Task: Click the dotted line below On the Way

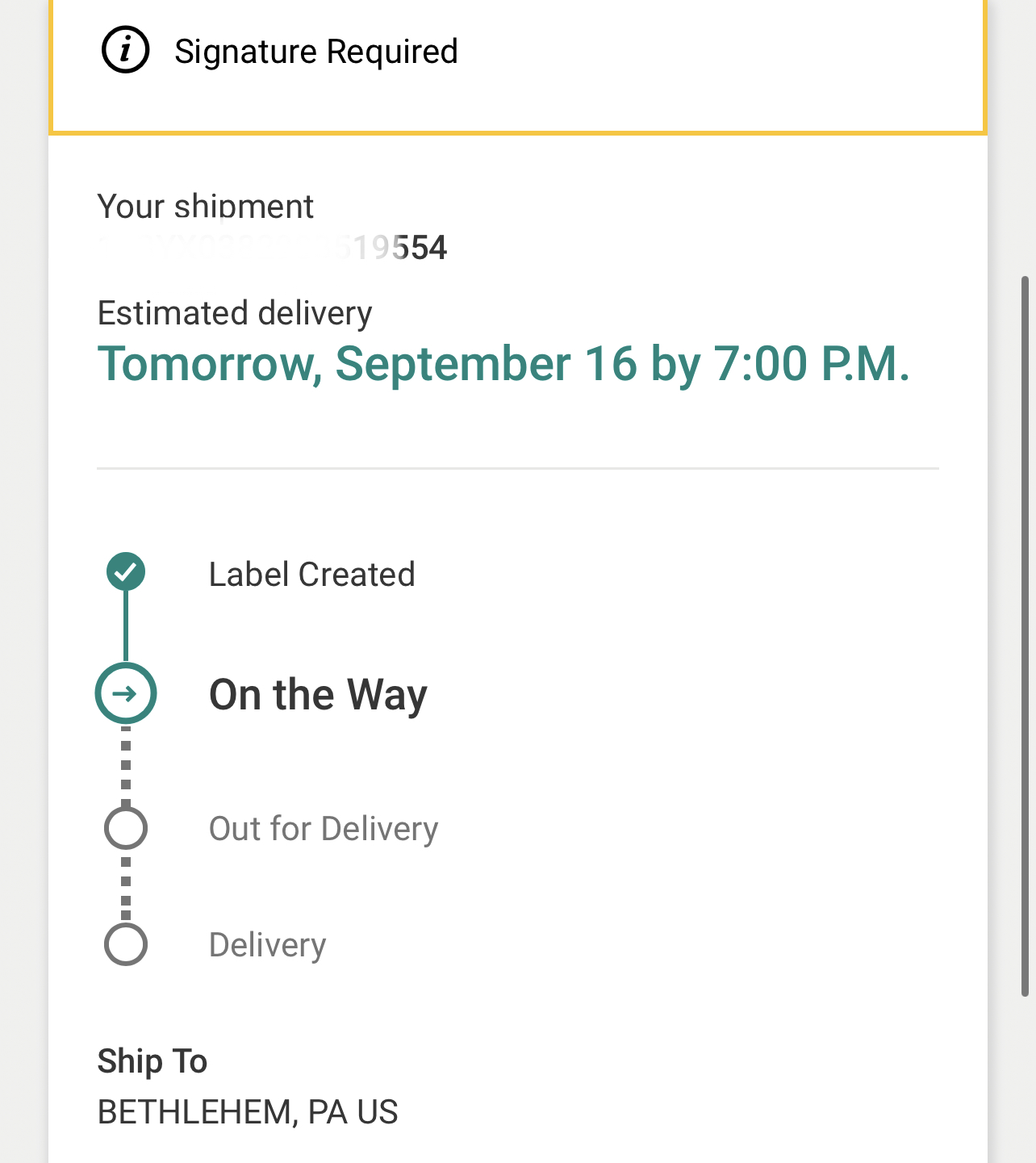Action: [x=126, y=765]
